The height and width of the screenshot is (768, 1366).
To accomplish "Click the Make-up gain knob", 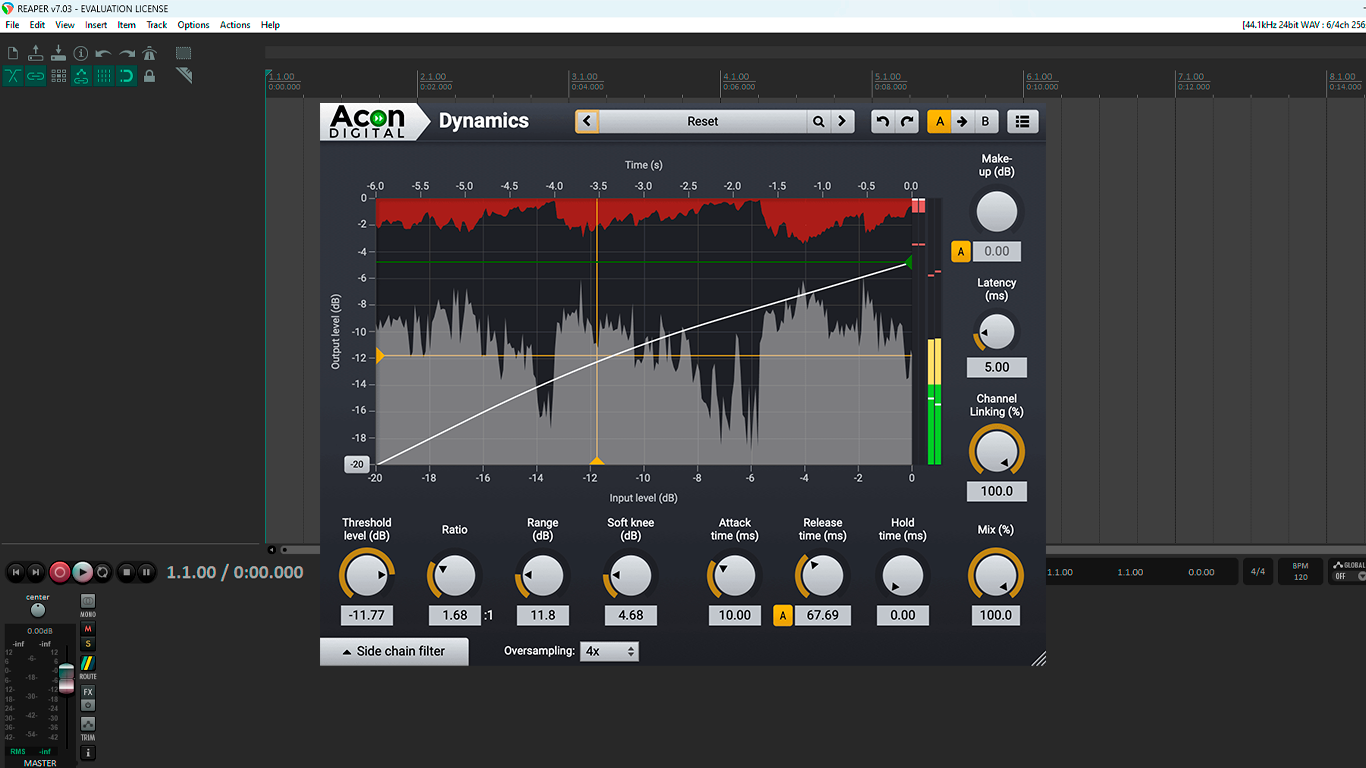I will (x=996, y=212).
